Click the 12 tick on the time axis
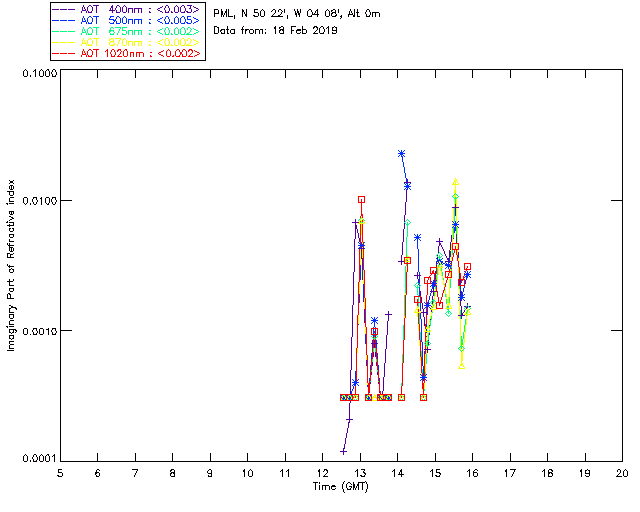 (322, 472)
